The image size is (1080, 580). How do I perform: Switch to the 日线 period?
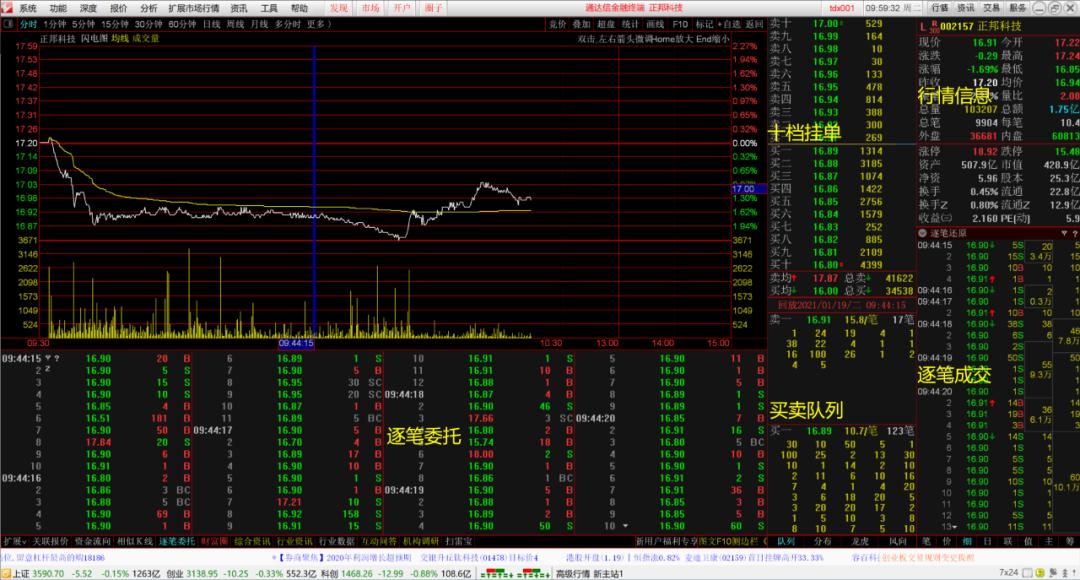point(211,24)
